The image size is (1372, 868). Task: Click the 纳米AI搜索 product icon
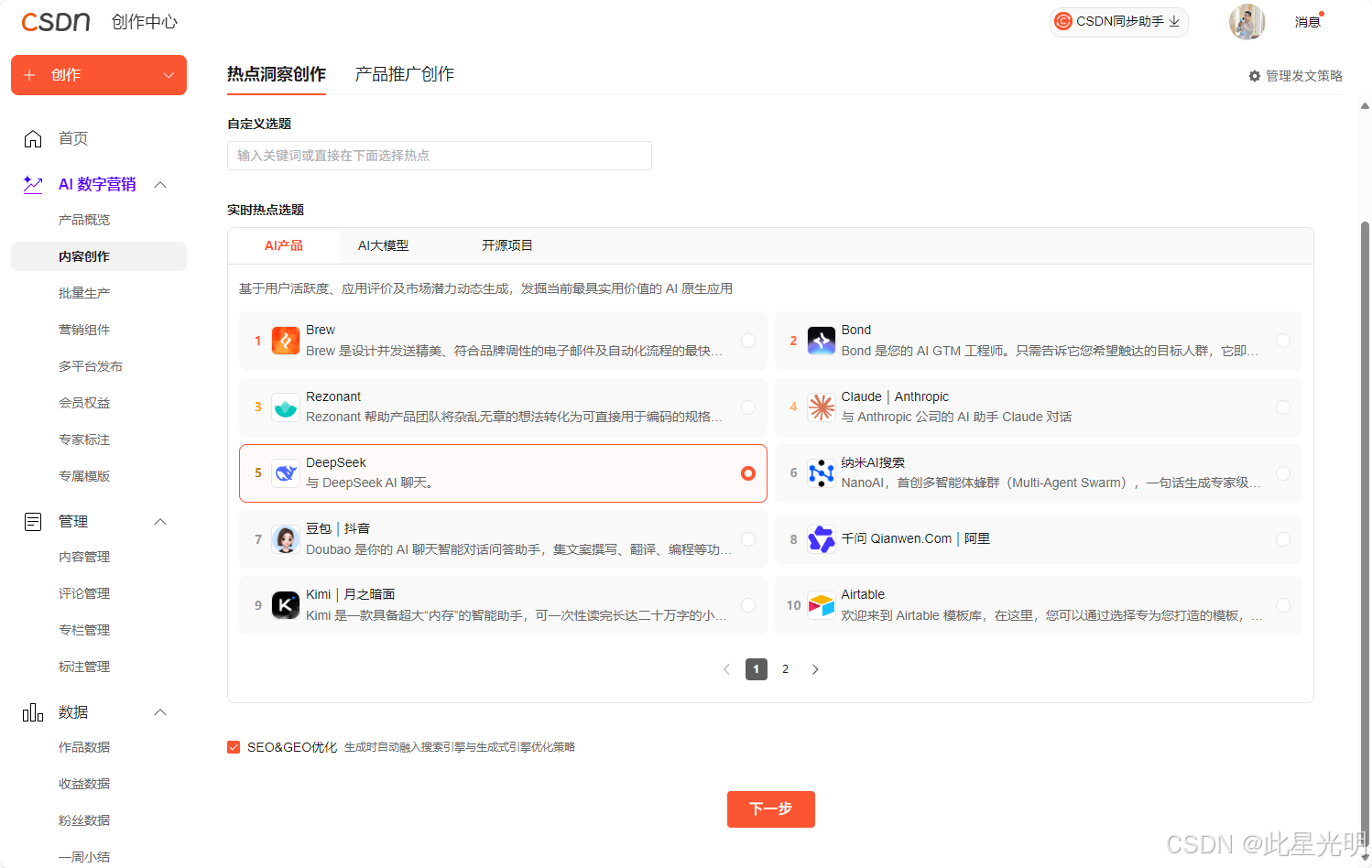tap(822, 473)
